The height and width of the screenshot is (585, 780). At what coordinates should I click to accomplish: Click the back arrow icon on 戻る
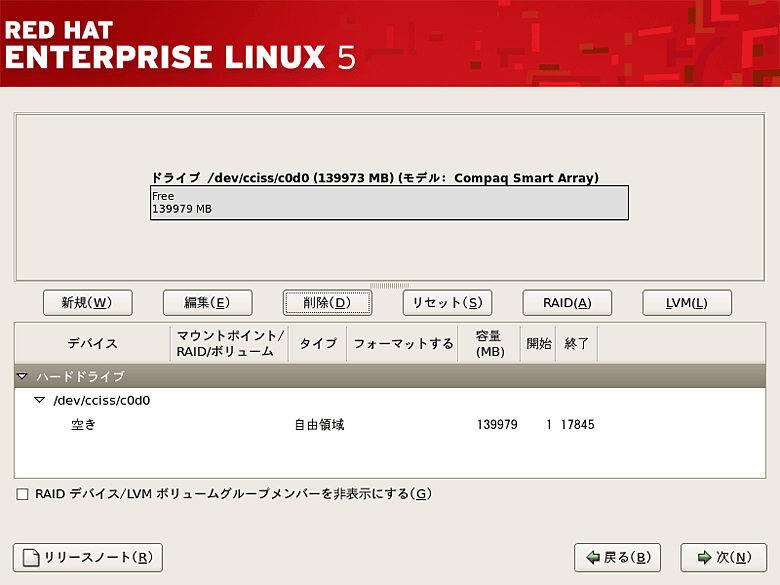click(593, 558)
